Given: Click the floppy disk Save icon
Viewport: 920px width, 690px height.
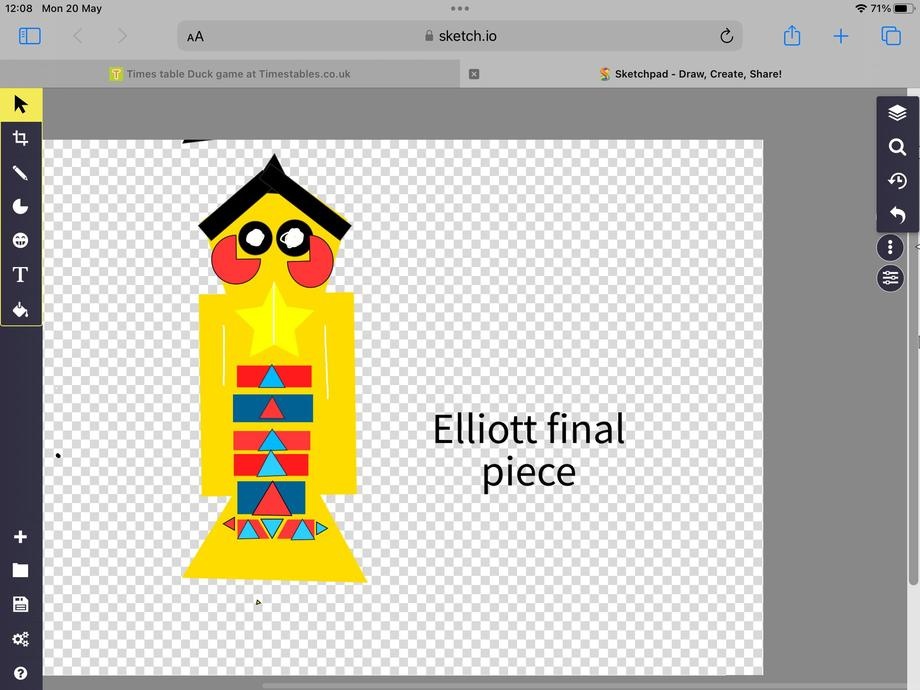Looking at the screenshot, I should (21, 604).
